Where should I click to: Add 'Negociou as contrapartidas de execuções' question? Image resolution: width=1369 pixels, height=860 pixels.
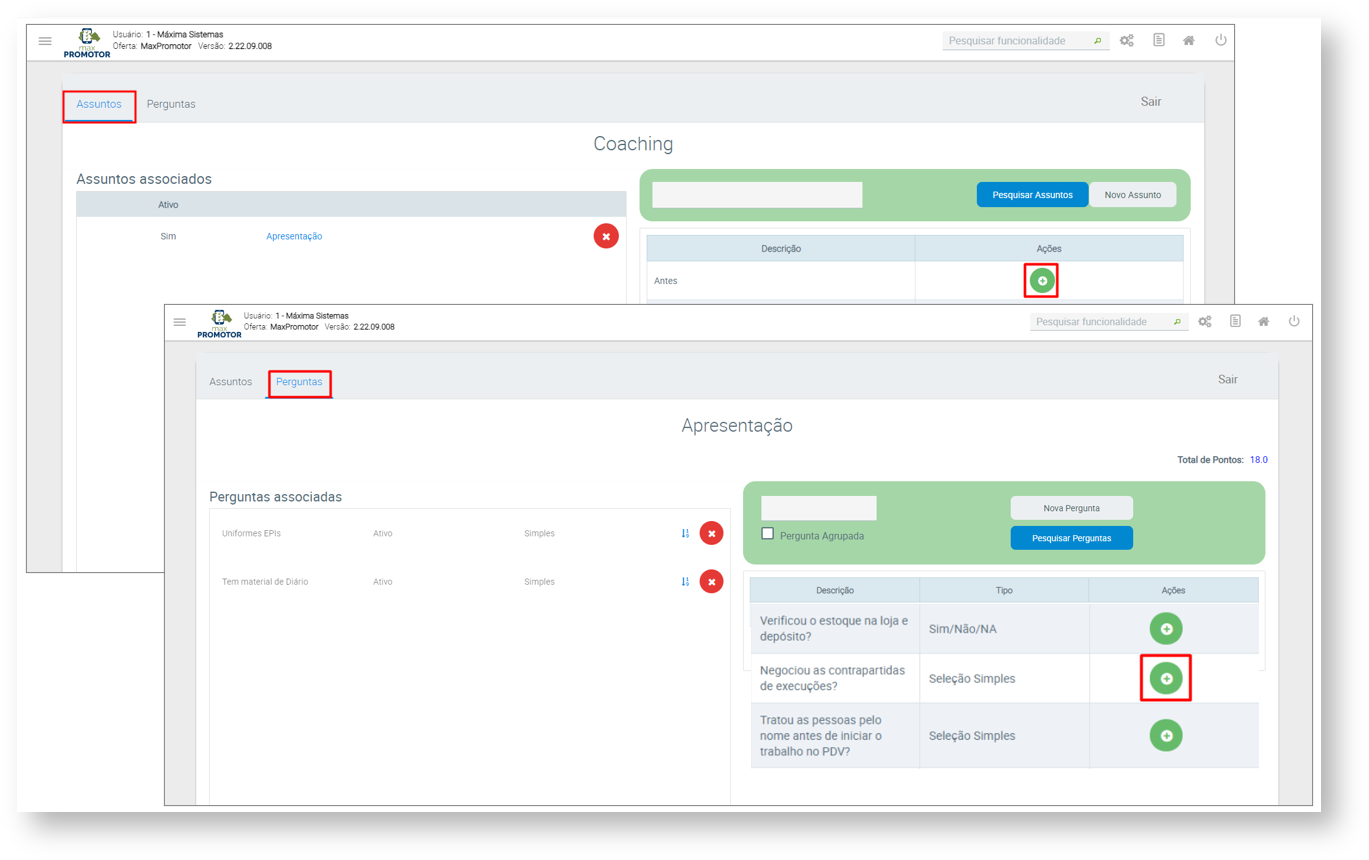1166,679
